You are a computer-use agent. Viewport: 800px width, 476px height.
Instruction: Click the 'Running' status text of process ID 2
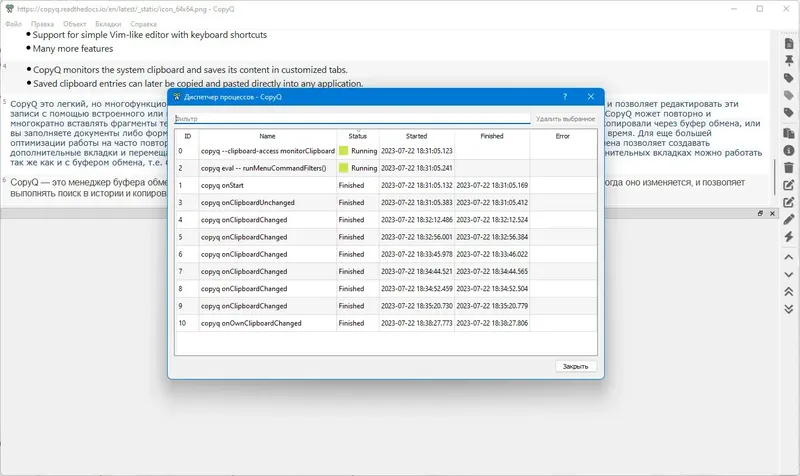tap(364, 168)
